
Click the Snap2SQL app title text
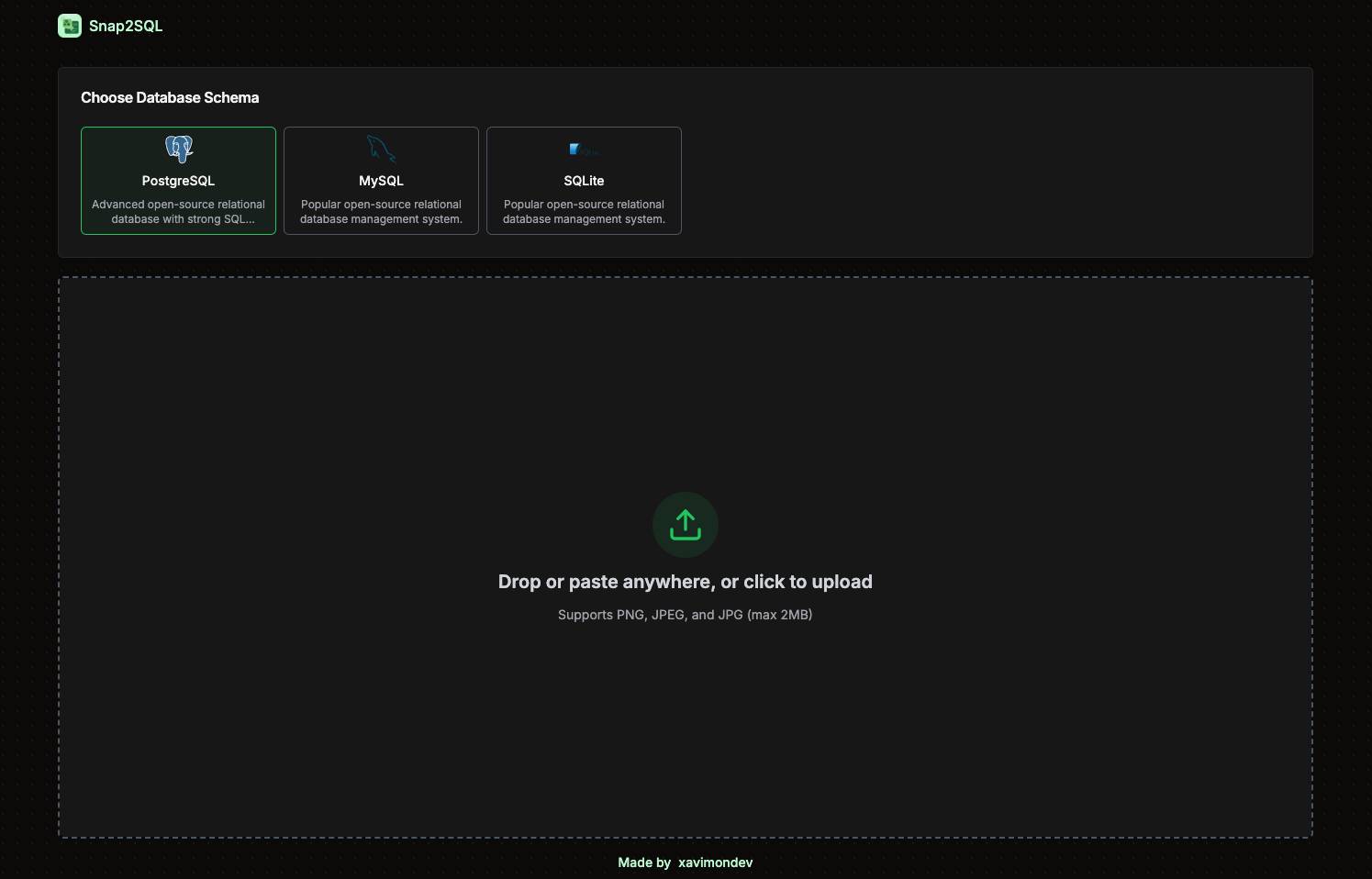[x=124, y=26]
